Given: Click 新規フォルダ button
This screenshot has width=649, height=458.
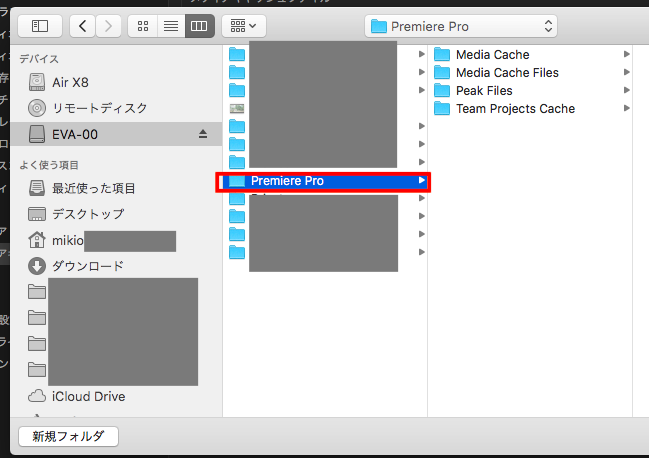Looking at the screenshot, I should pyautogui.click(x=68, y=436).
